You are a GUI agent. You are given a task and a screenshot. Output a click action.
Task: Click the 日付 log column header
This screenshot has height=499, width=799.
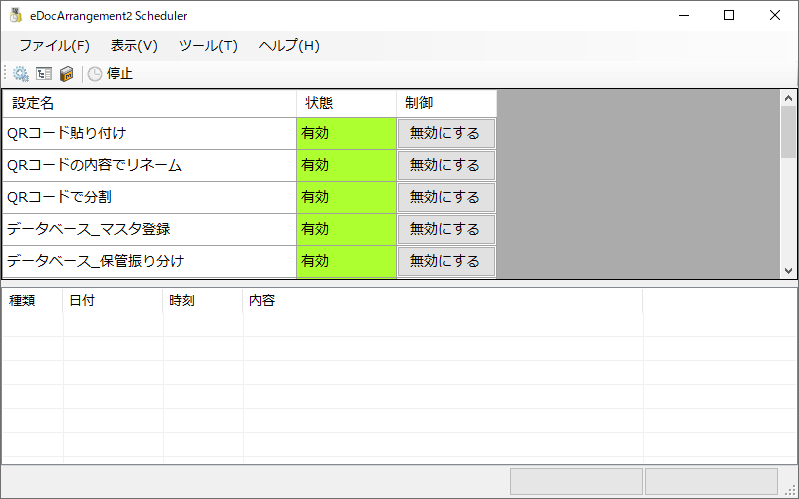(x=112, y=300)
